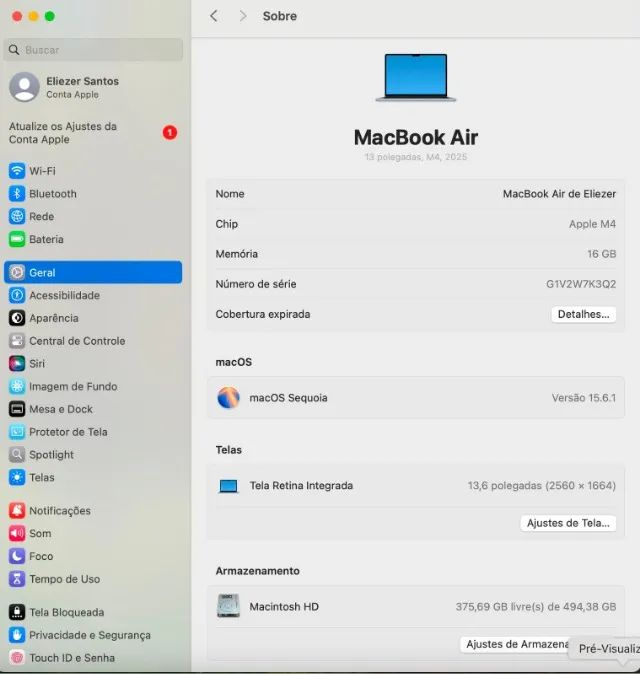
Task: Open the Protetor de Tela icon
Action: point(17,432)
